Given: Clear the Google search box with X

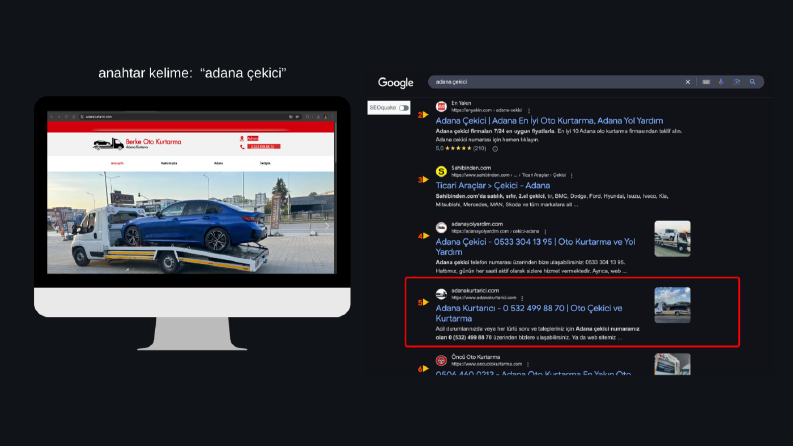Looking at the screenshot, I should coord(687,82).
